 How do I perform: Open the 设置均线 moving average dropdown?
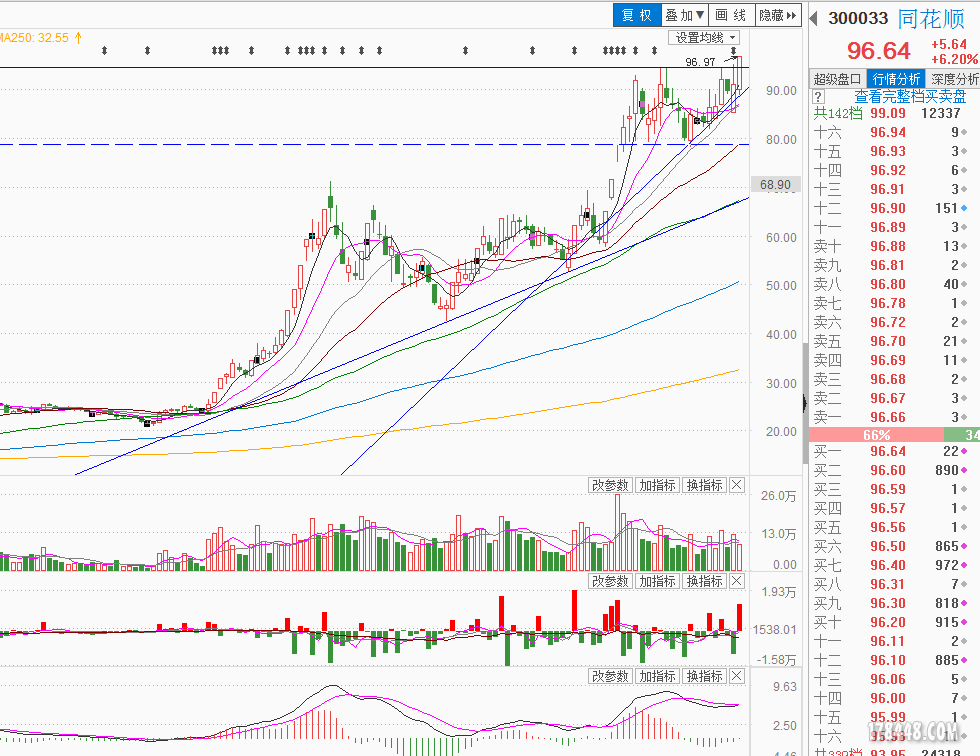pos(704,37)
